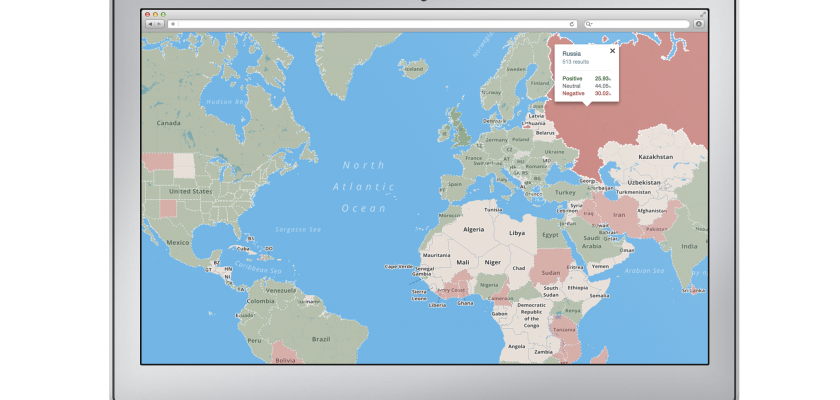840x400 pixels.
Task: Select Kazakhstan on the map
Action: (656, 157)
